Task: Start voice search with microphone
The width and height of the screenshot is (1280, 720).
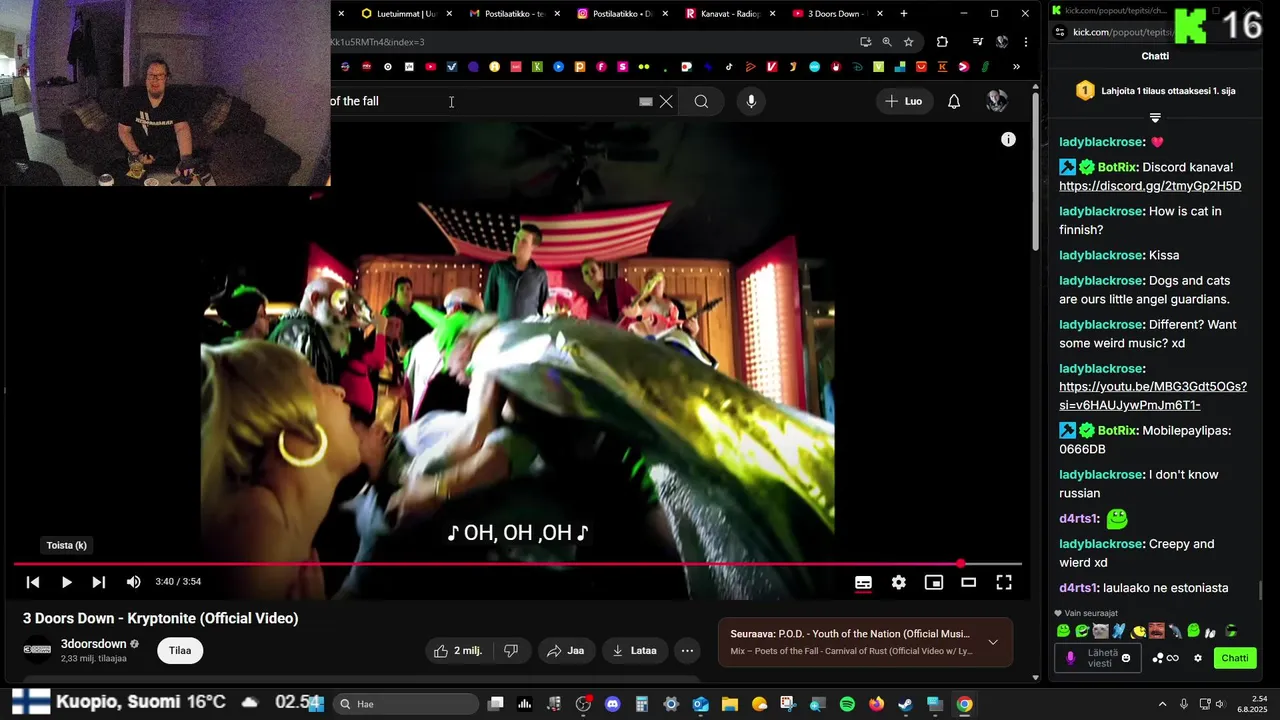Action: 751,101
